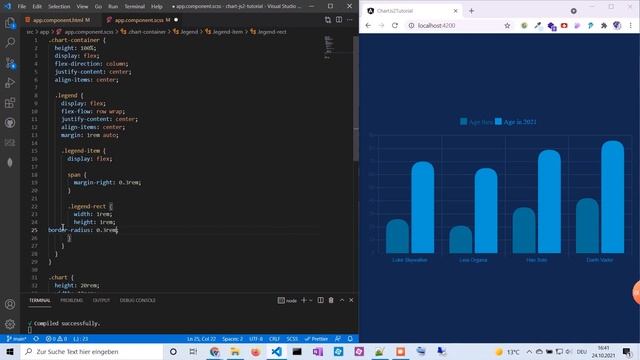The image size is (640, 360).
Task: Switch to the OUTPUT panel tab
Action: (x=101, y=300)
